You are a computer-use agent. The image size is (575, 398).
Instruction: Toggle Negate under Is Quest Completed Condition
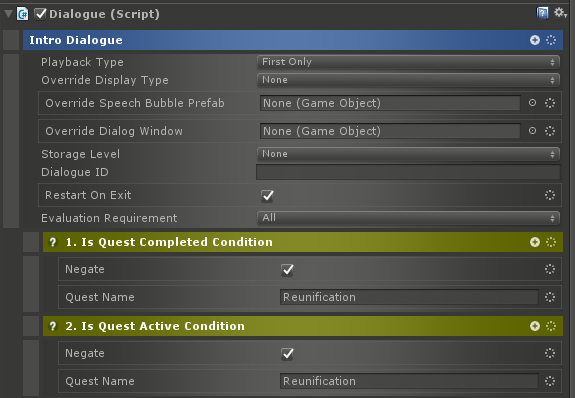(287, 270)
